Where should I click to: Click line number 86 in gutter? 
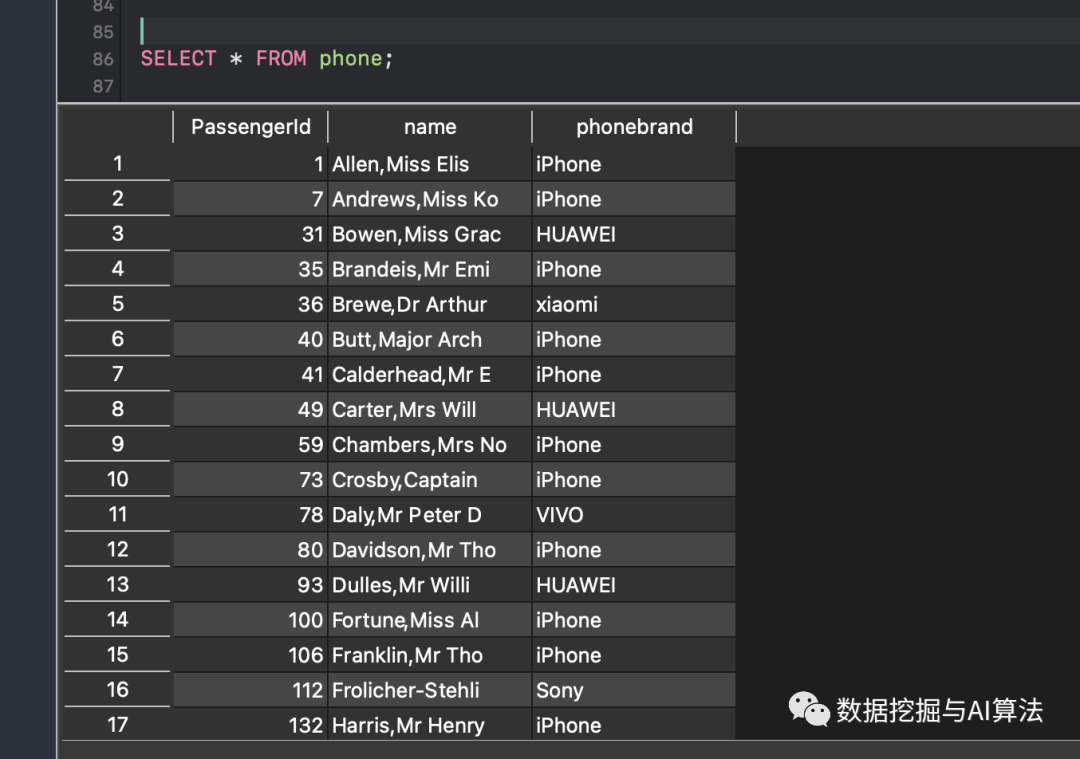103,59
